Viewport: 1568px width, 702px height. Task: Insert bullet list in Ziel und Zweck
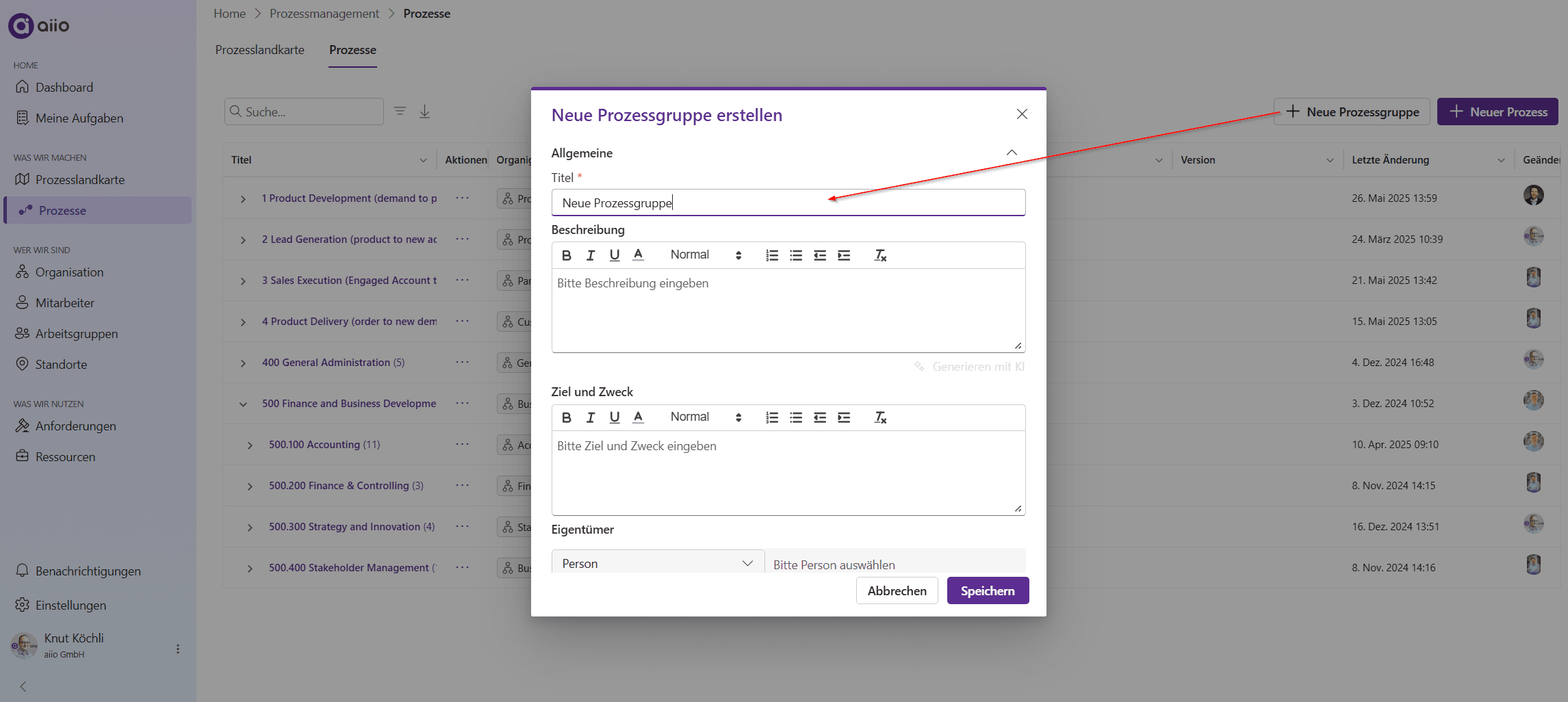796,417
